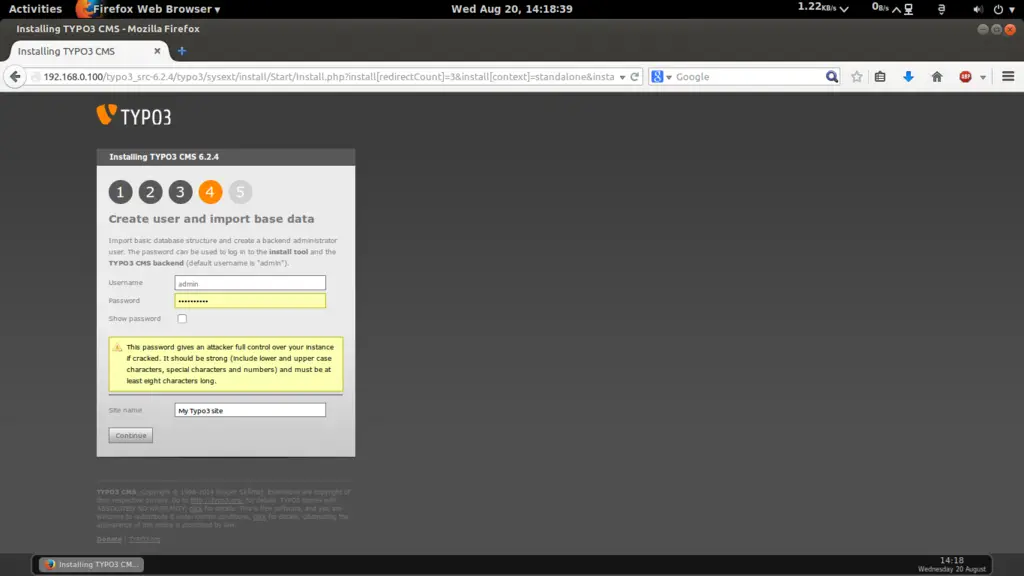Click the page identity icon in URL bar
Screen dimensions: 1024x576
coord(35,77)
